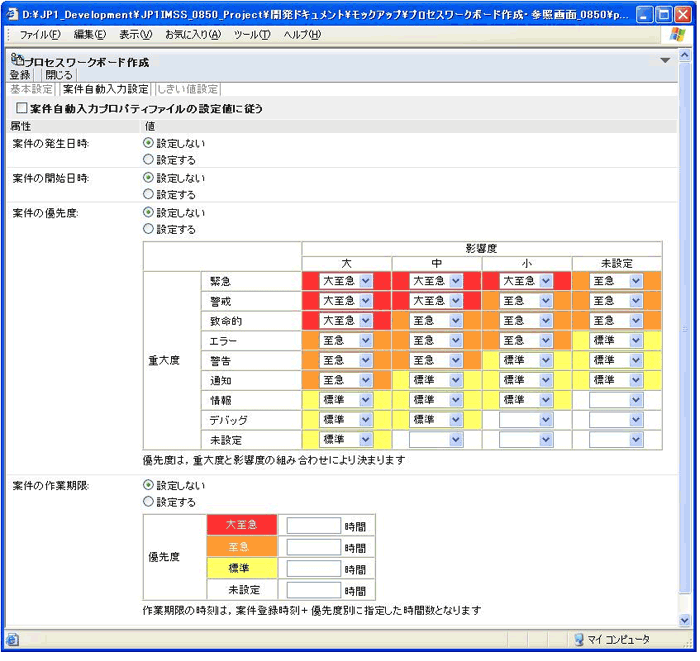Open エラー row 大 column priority dropdown
Viewport: 700px width, 661px height.
pyautogui.click(x=347, y=341)
